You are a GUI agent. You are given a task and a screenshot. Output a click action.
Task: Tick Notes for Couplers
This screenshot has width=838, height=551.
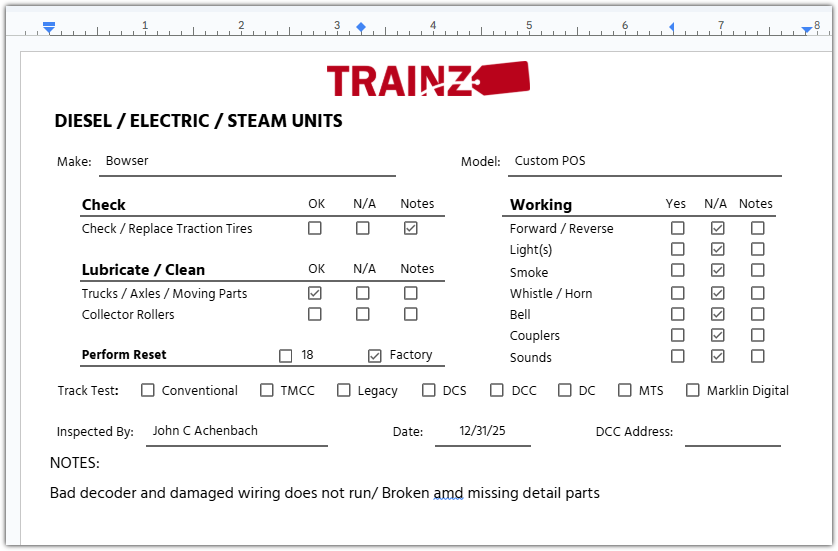[x=757, y=335]
